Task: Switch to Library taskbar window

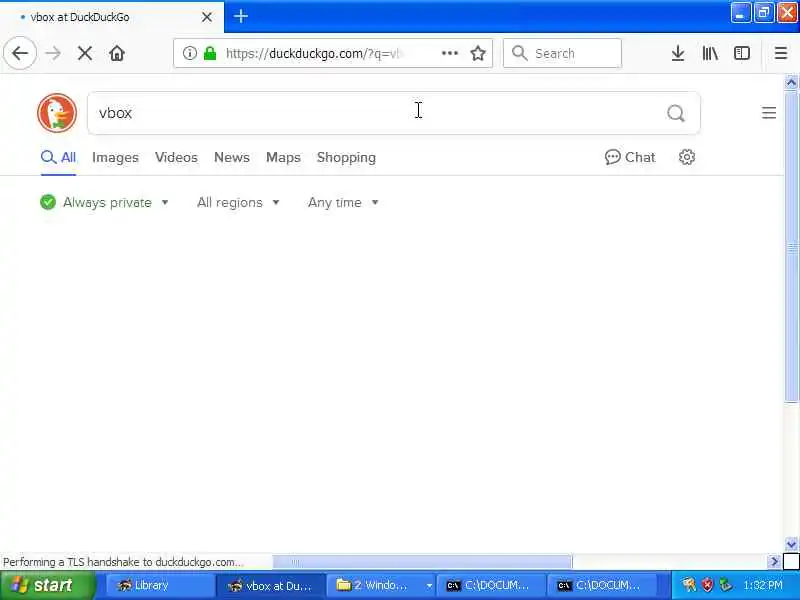Action: click(x=161, y=585)
